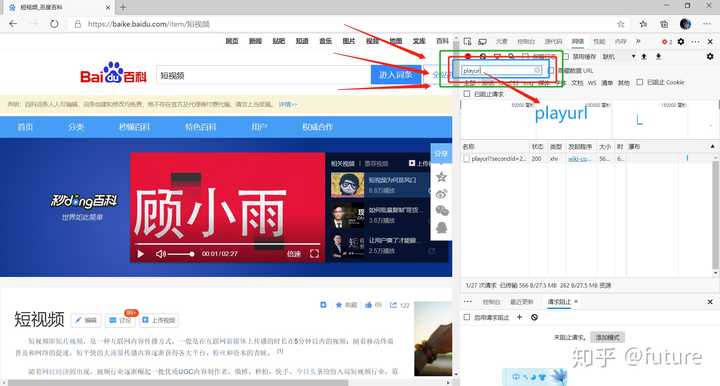The height and width of the screenshot is (386, 720).
Task: Export HAR file download arrow
Action: 658,56
